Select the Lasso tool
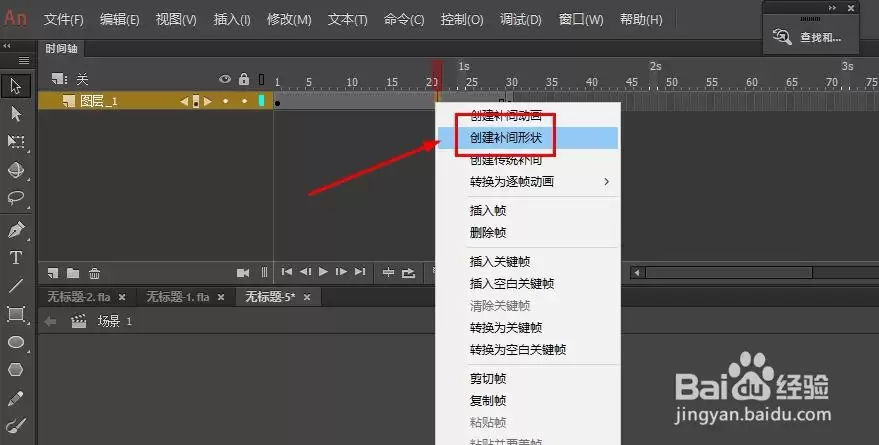Image resolution: width=879 pixels, height=445 pixels. [x=16, y=198]
